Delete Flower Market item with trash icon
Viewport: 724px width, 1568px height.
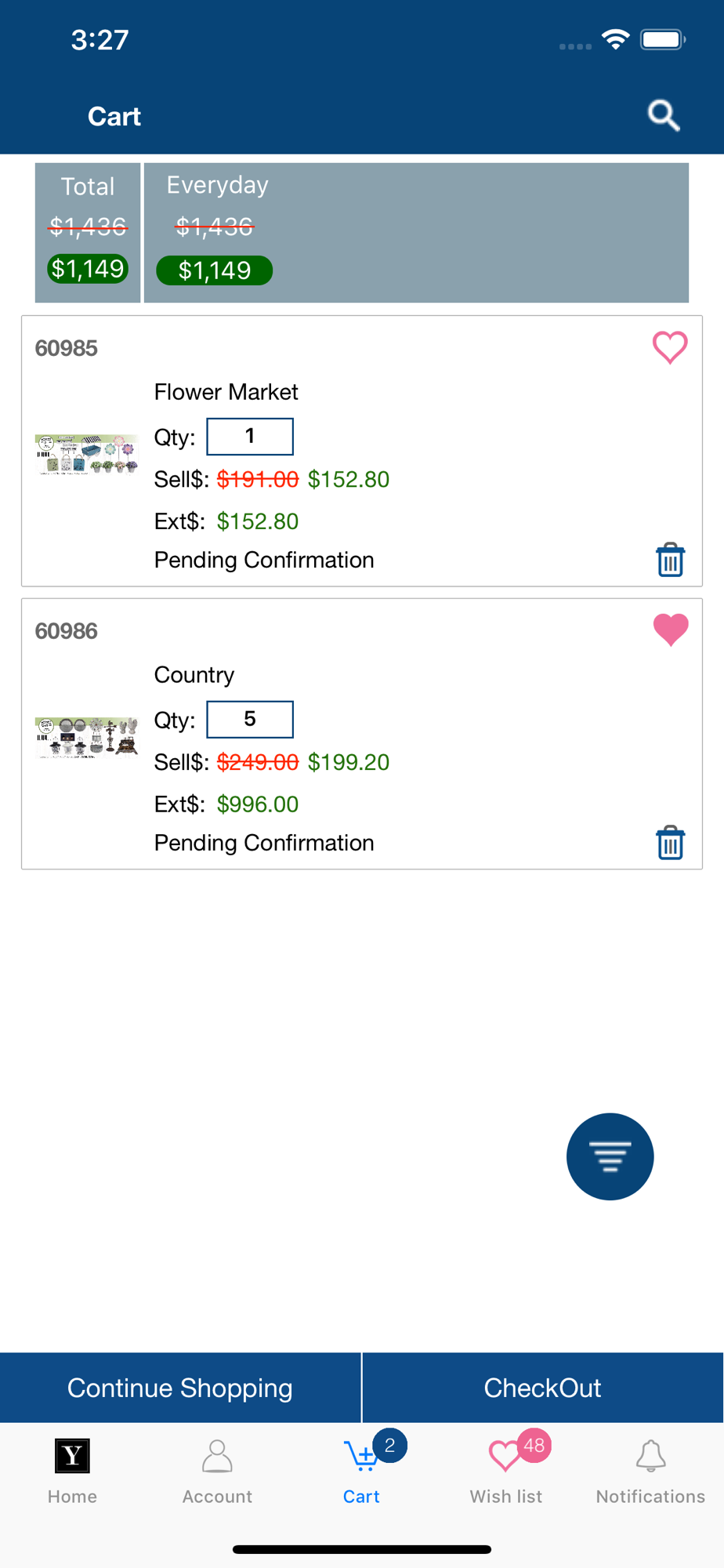(x=670, y=560)
